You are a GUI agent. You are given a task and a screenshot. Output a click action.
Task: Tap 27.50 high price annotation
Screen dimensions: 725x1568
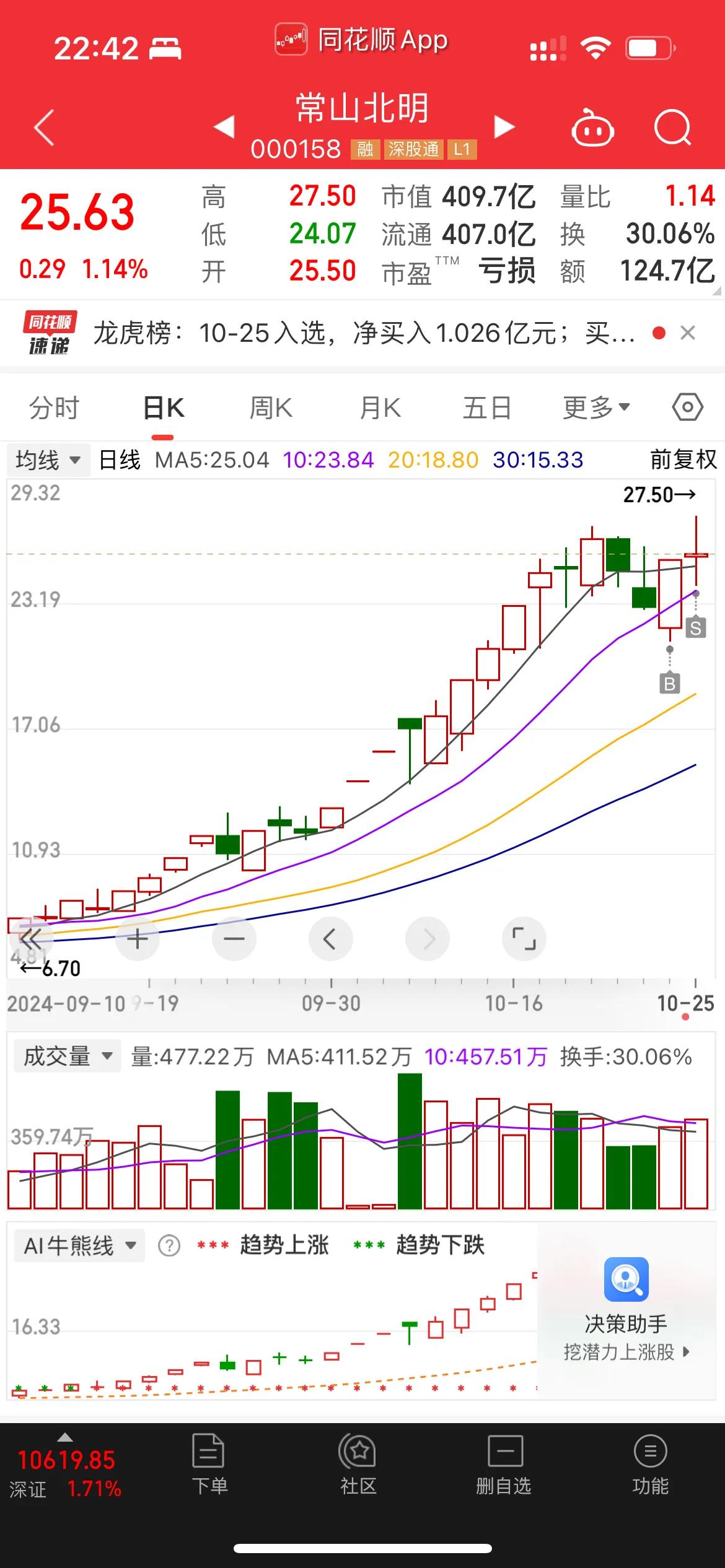(659, 495)
